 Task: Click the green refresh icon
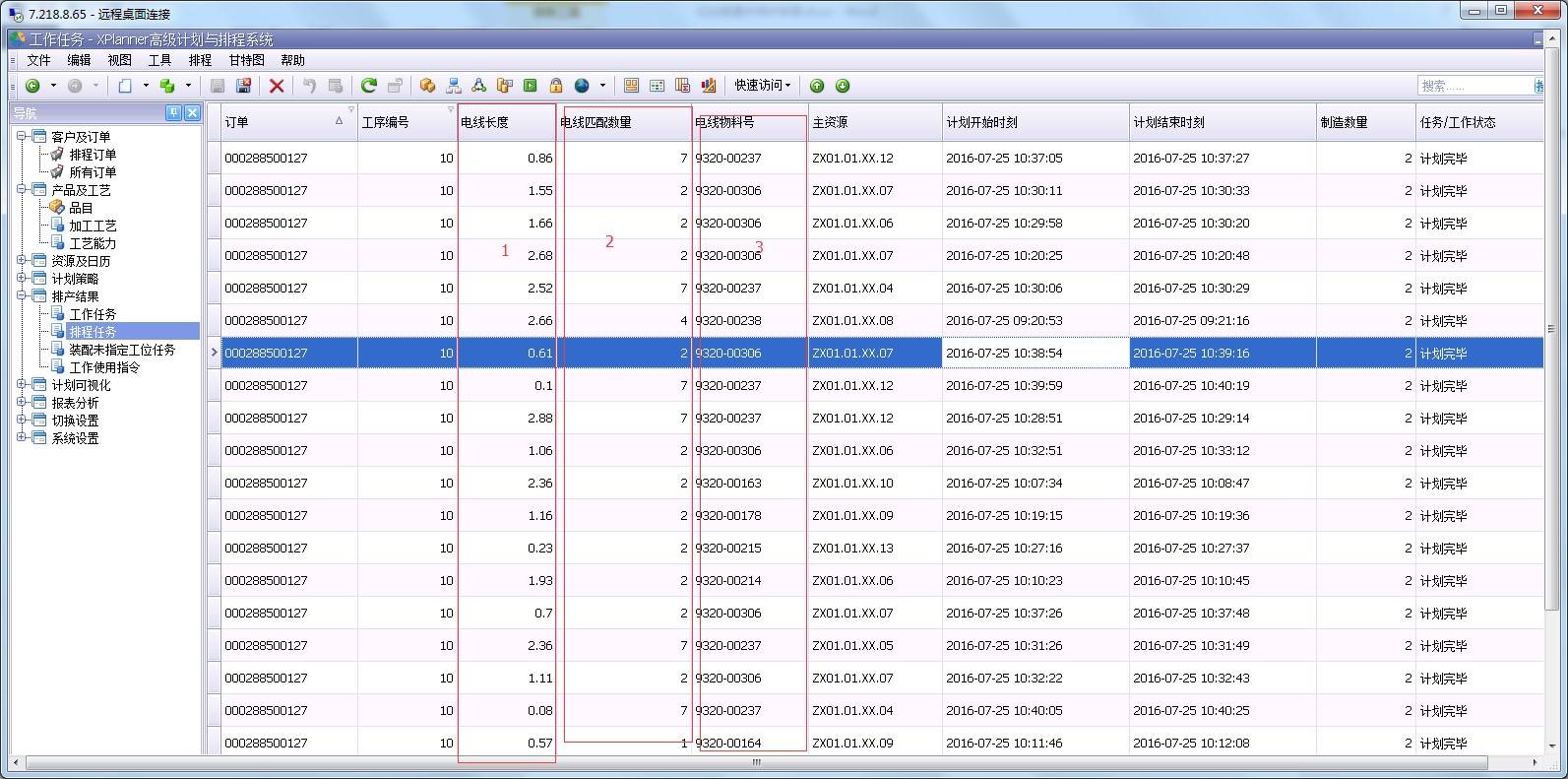click(369, 86)
